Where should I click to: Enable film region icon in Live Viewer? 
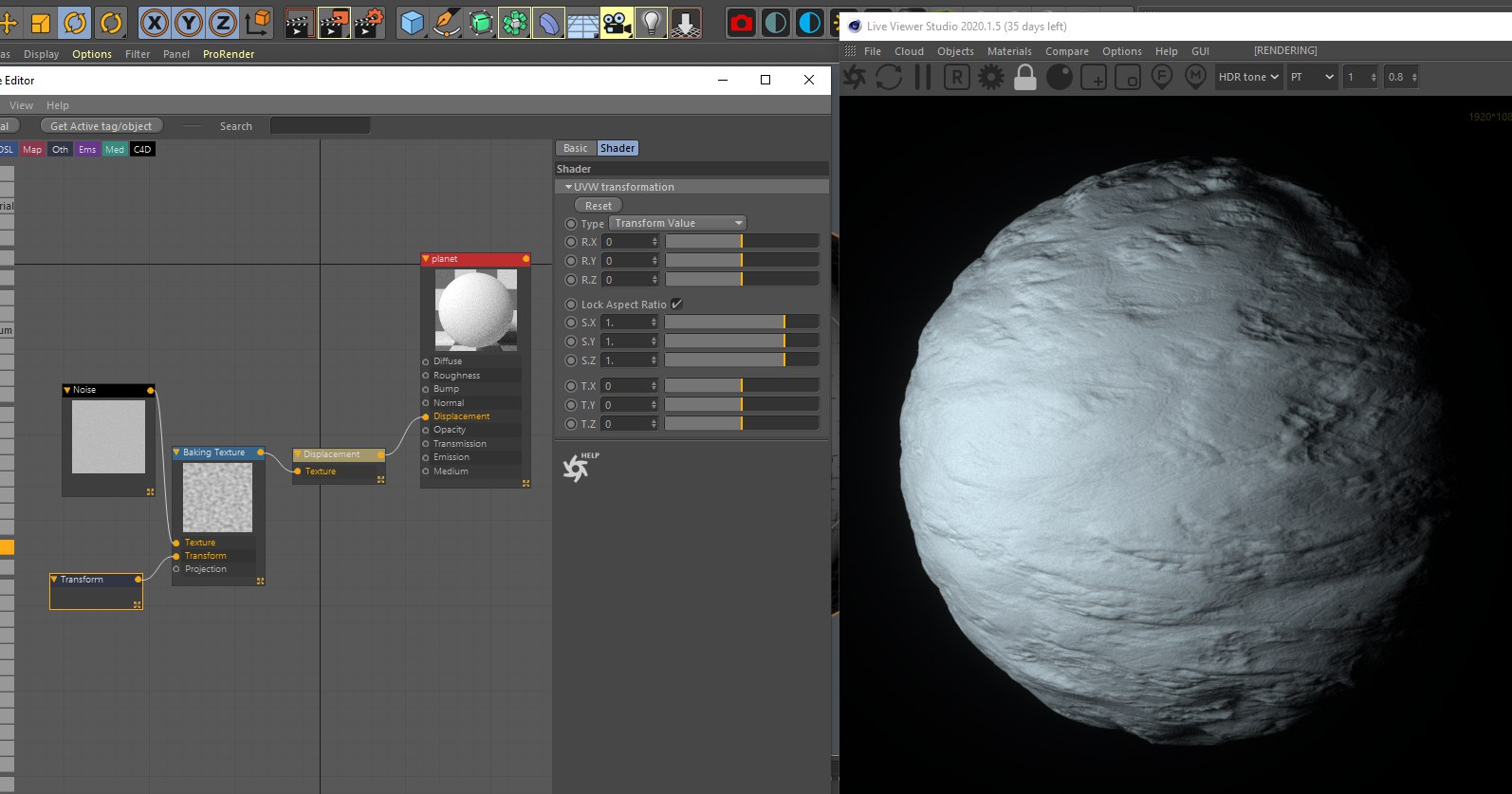(1128, 77)
